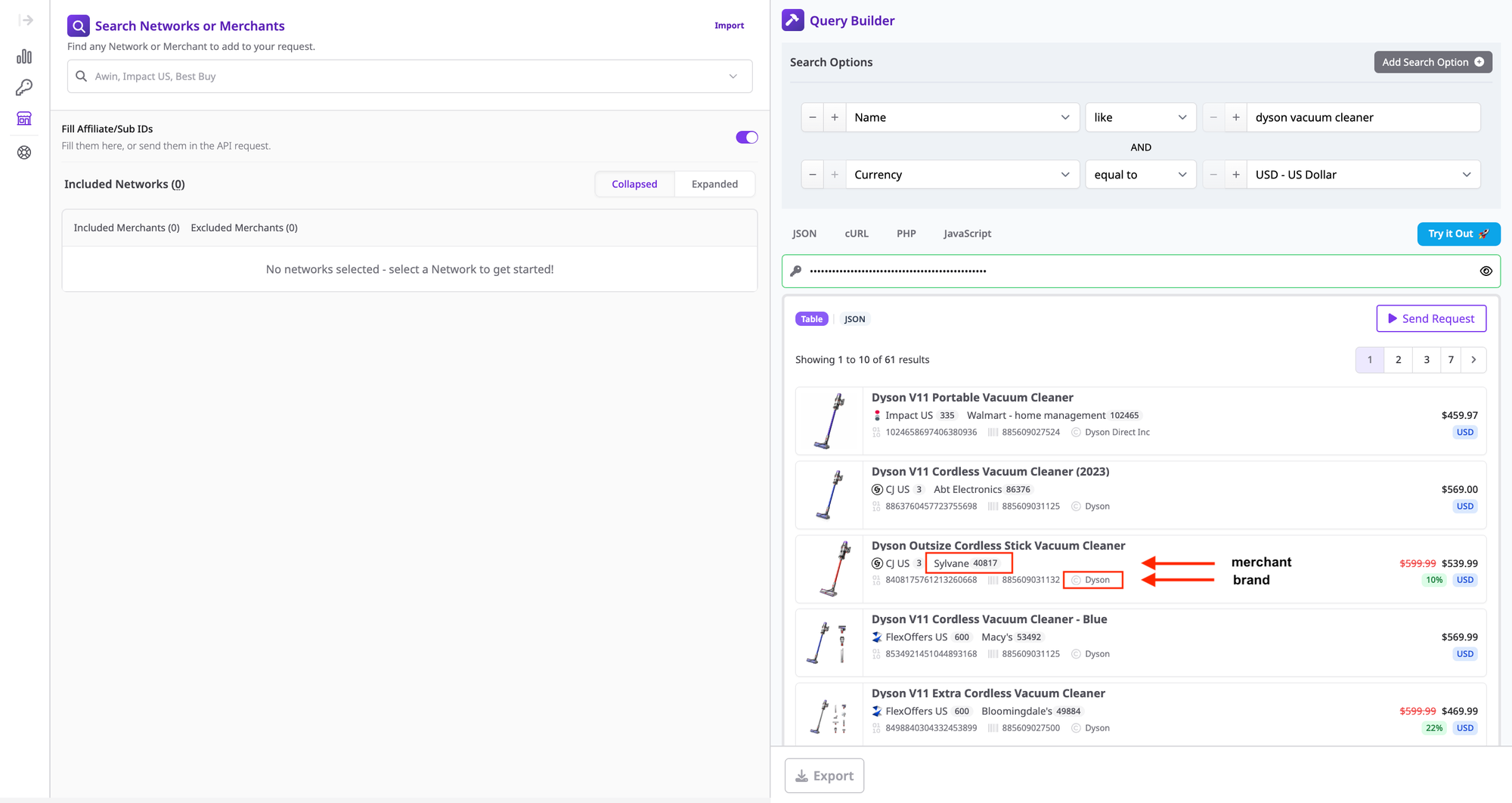Click the masked API key field
The width and height of the screenshot is (1512, 803).
point(1141,271)
